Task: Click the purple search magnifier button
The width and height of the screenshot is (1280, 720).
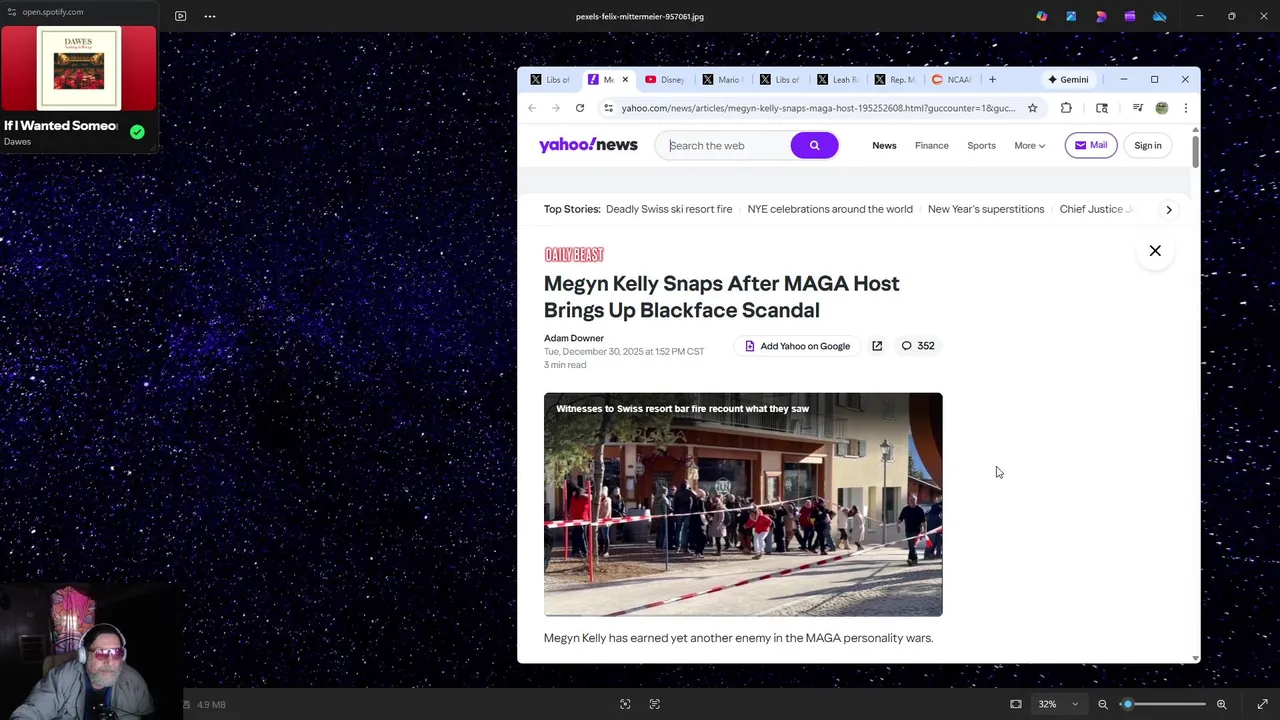Action: pyautogui.click(x=814, y=146)
